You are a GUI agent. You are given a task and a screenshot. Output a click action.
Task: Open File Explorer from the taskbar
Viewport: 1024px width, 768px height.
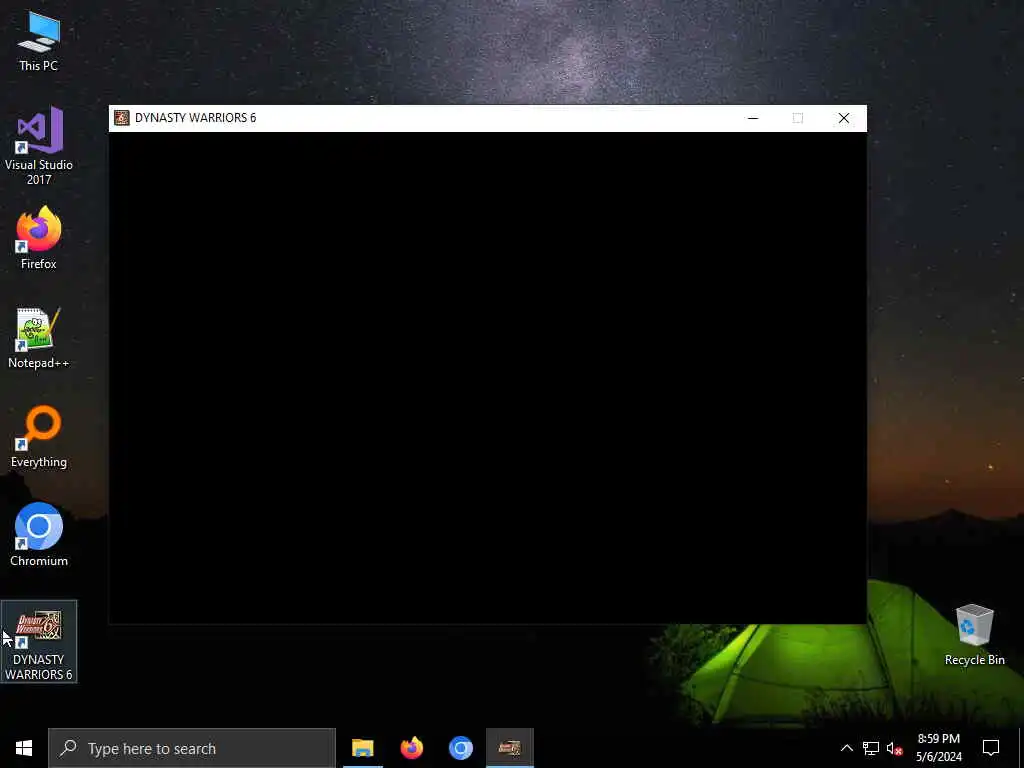pyautogui.click(x=362, y=748)
